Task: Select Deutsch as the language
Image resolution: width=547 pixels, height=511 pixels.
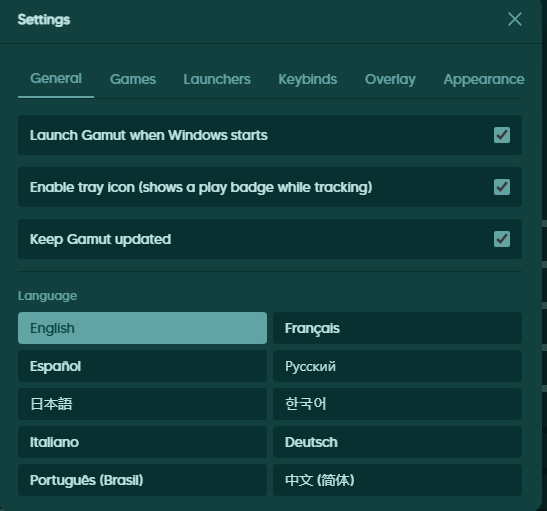Action: (397, 442)
